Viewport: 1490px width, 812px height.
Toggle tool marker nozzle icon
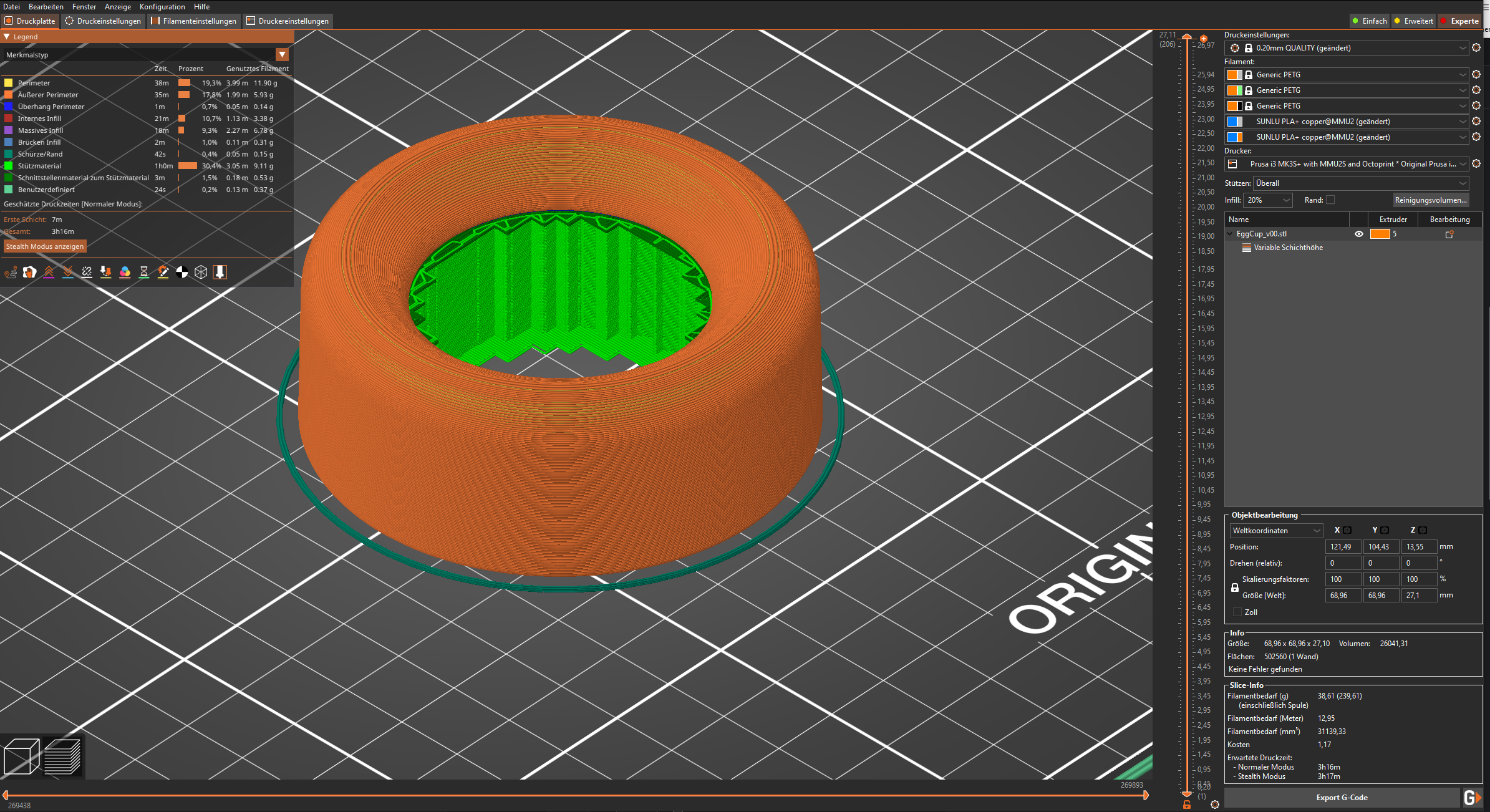tap(220, 272)
